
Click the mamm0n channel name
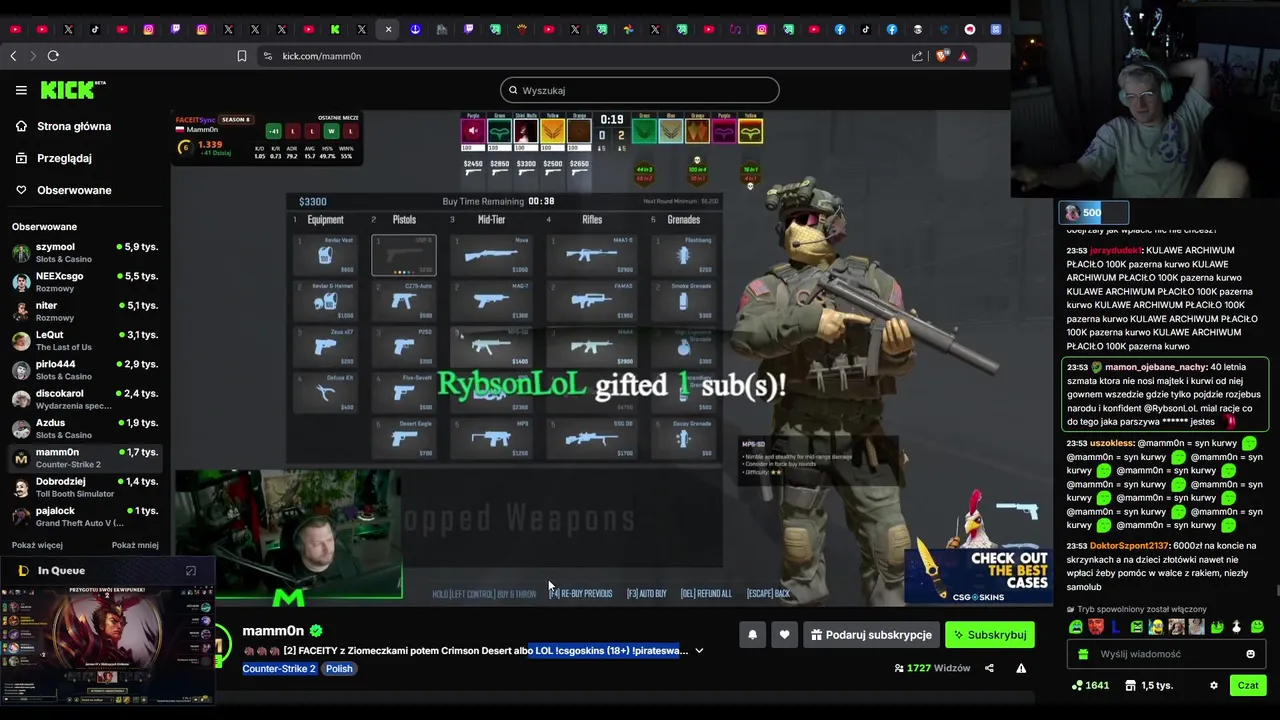(x=273, y=631)
